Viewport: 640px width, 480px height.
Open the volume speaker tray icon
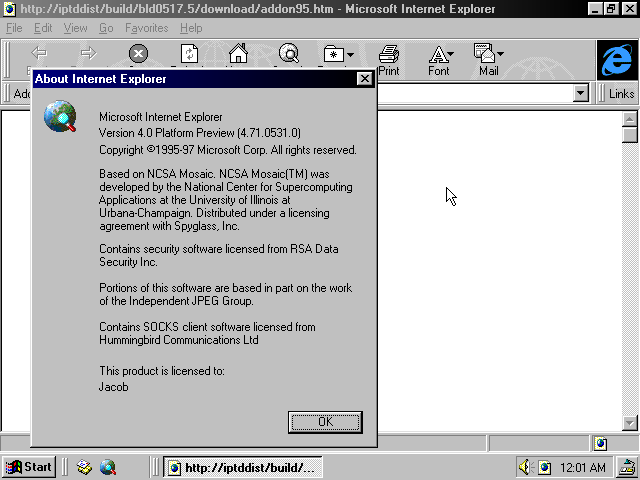(525, 467)
